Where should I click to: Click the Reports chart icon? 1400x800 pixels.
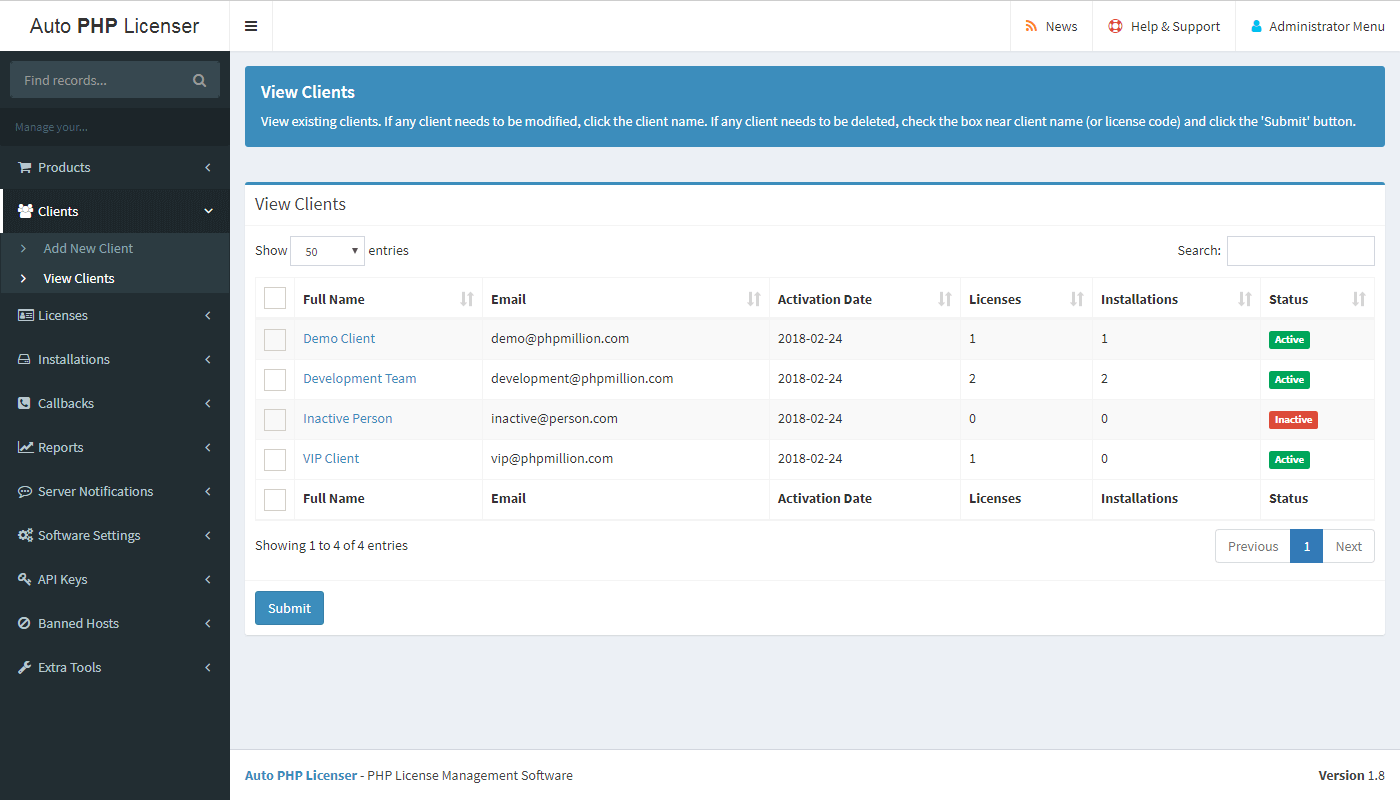coord(23,447)
